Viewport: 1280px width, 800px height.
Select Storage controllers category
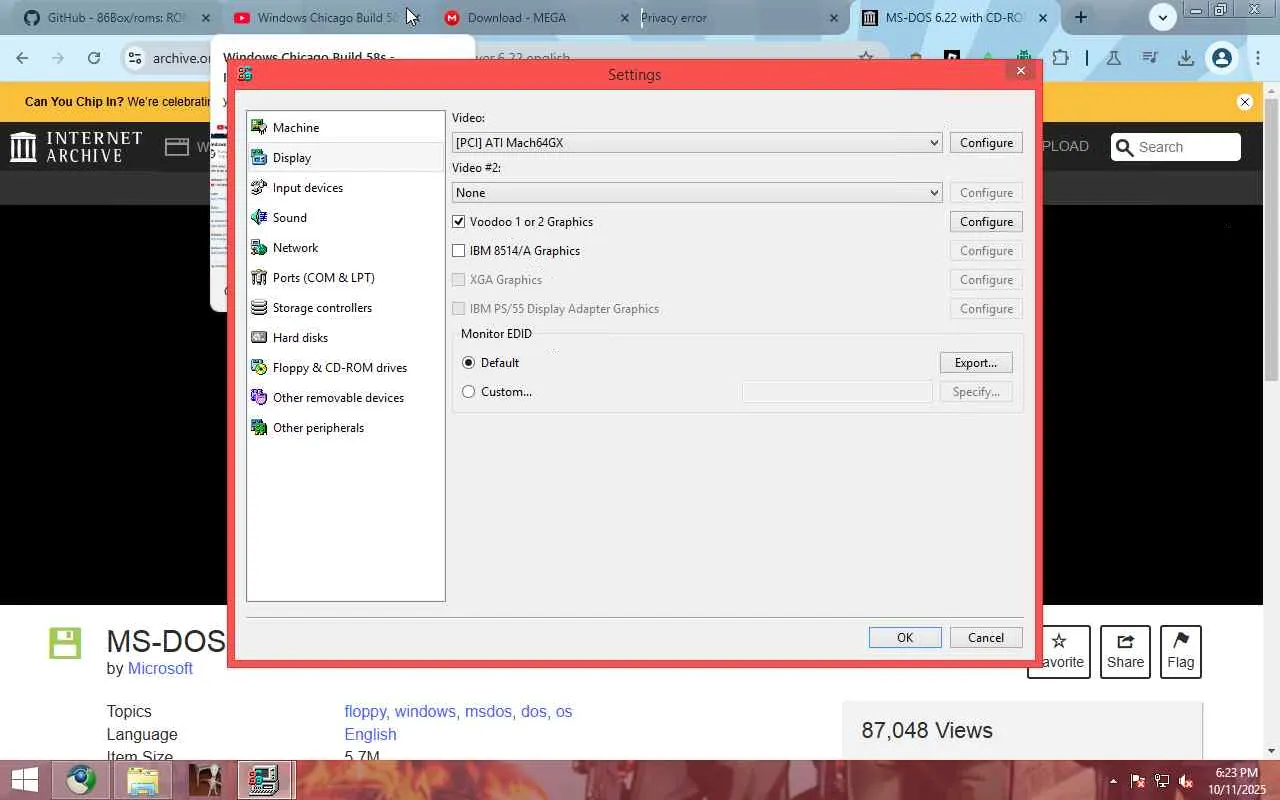click(x=345, y=307)
